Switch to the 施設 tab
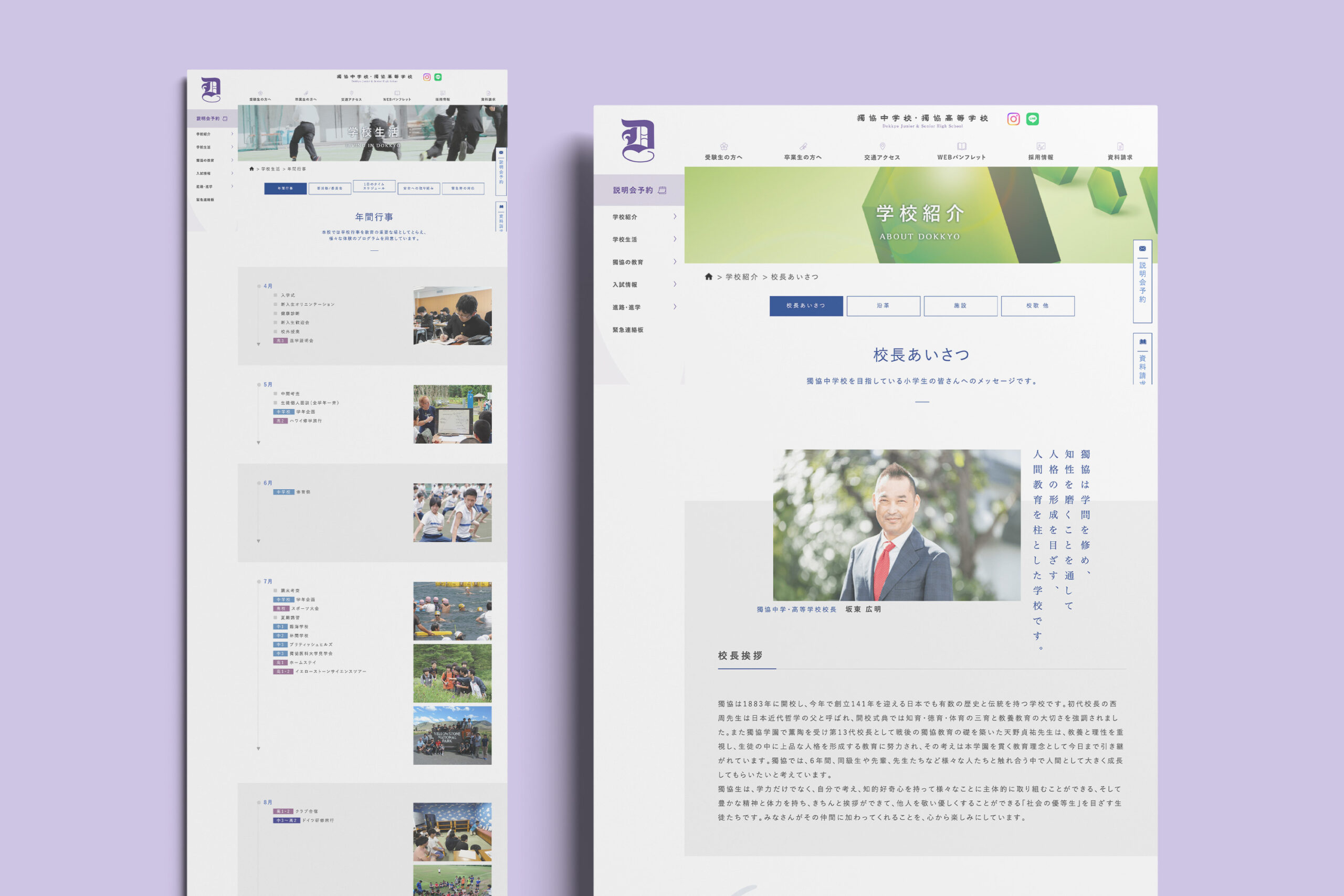 click(x=960, y=305)
